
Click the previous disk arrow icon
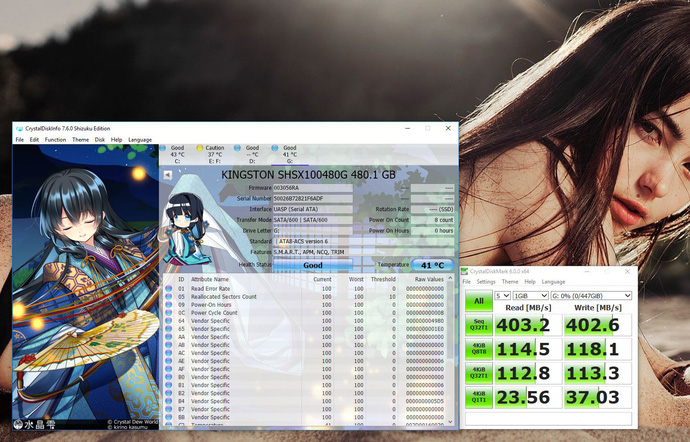[x=168, y=175]
